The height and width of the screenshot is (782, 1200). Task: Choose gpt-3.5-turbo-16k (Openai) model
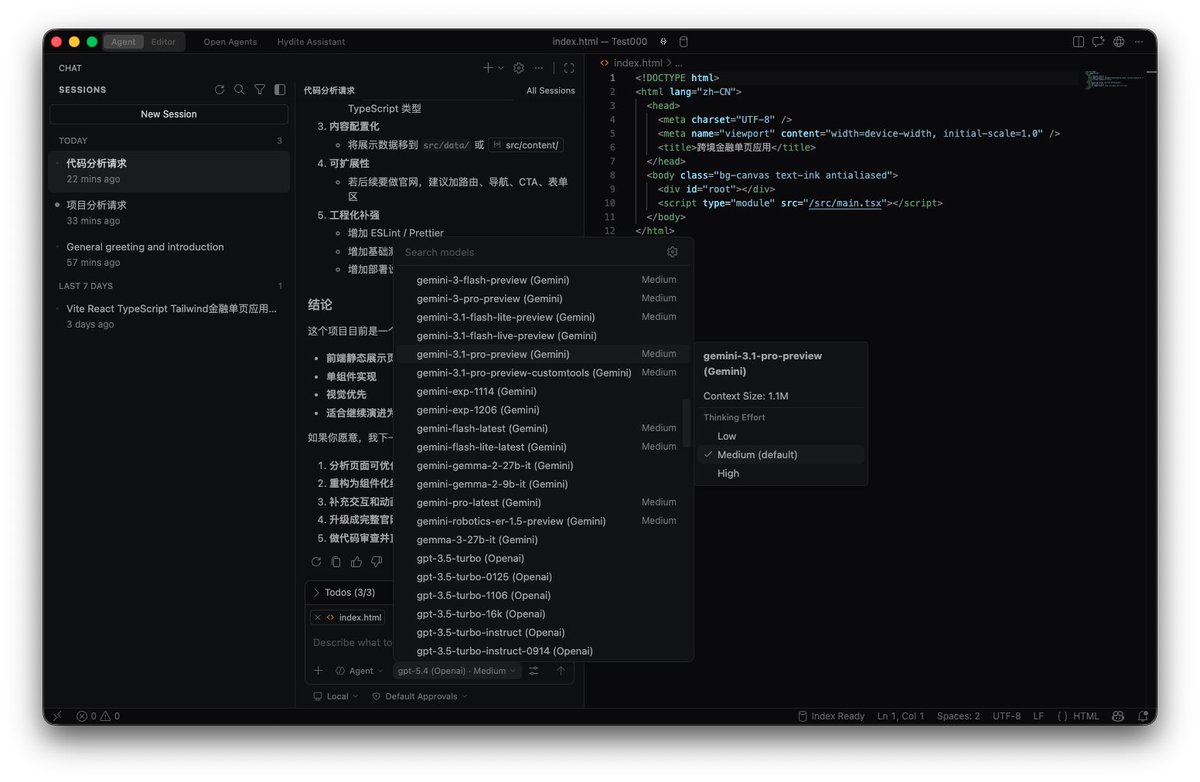click(543, 614)
